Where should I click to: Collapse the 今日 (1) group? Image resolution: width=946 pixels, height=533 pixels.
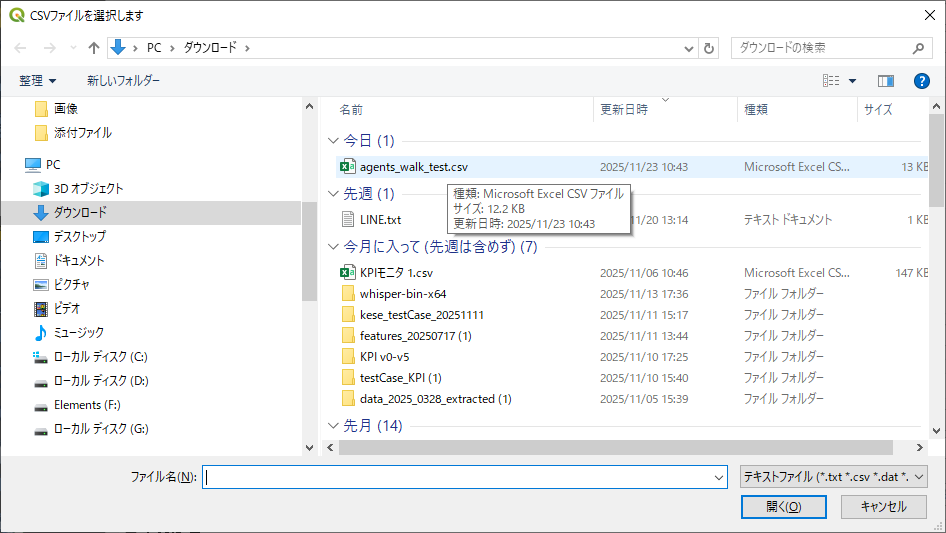coord(334,141)
